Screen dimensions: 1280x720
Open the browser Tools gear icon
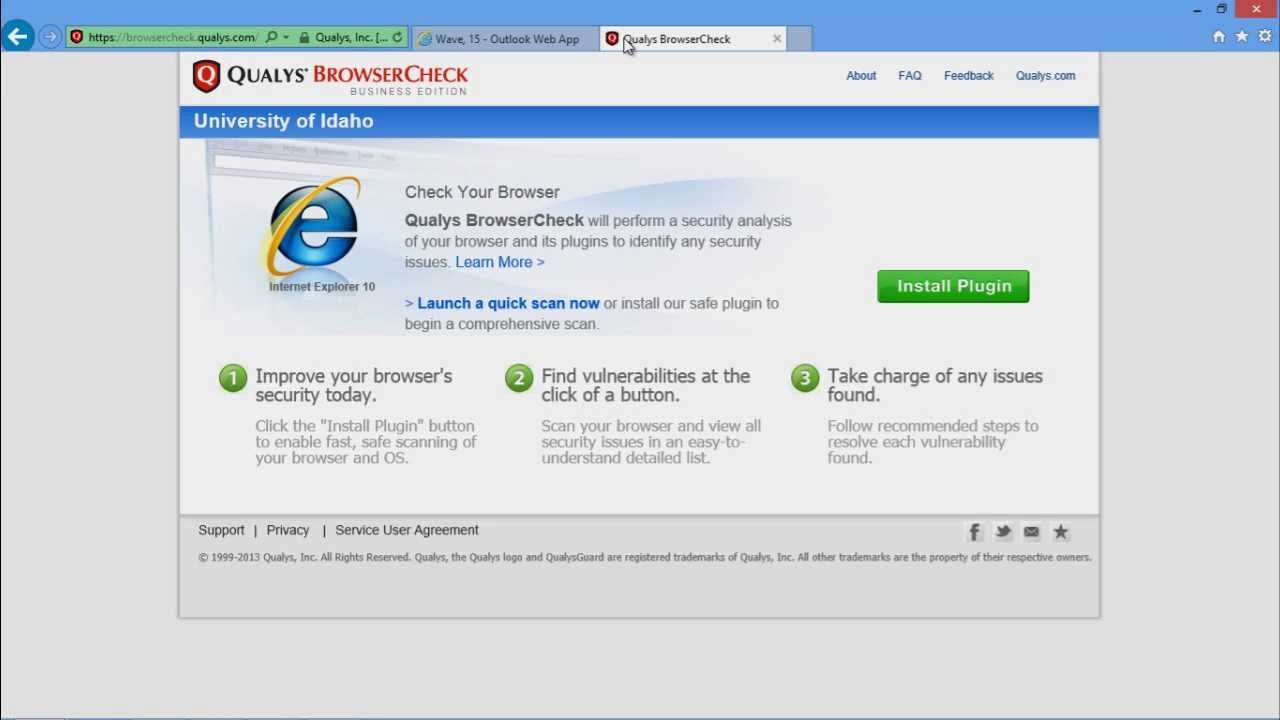(1265, 37)
